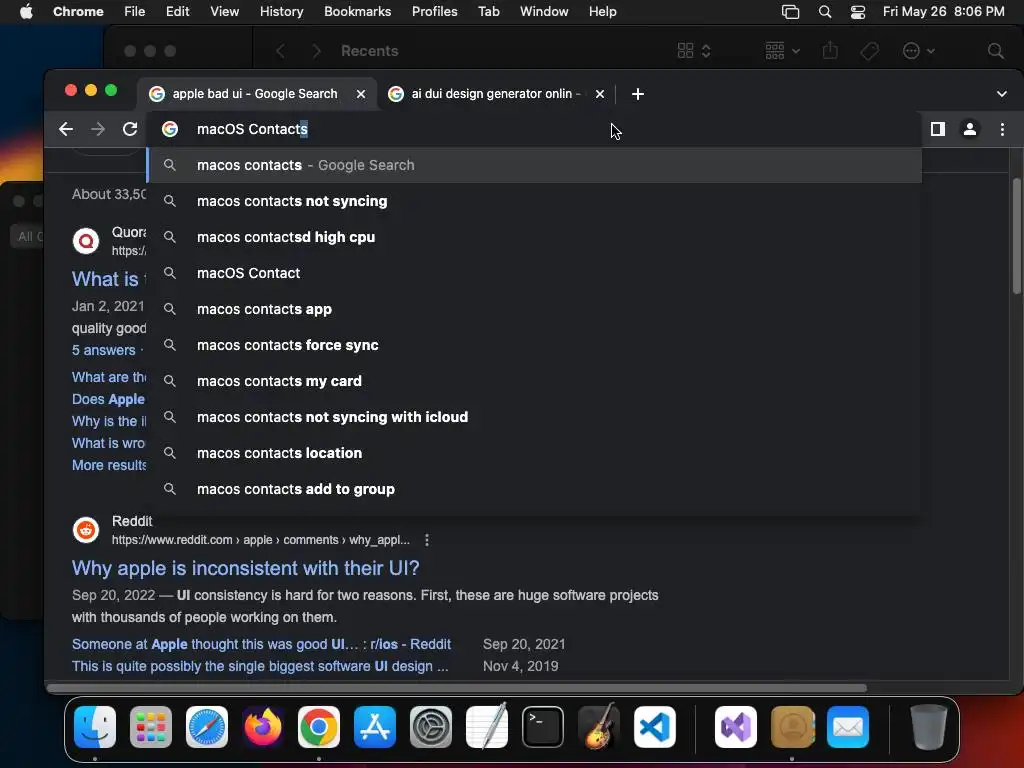Viewport: 1024px width, 768px height.
Task: Click the page's horizontal scrollbar at bottom
Action: pyautogui.click(x=456, y=688)
